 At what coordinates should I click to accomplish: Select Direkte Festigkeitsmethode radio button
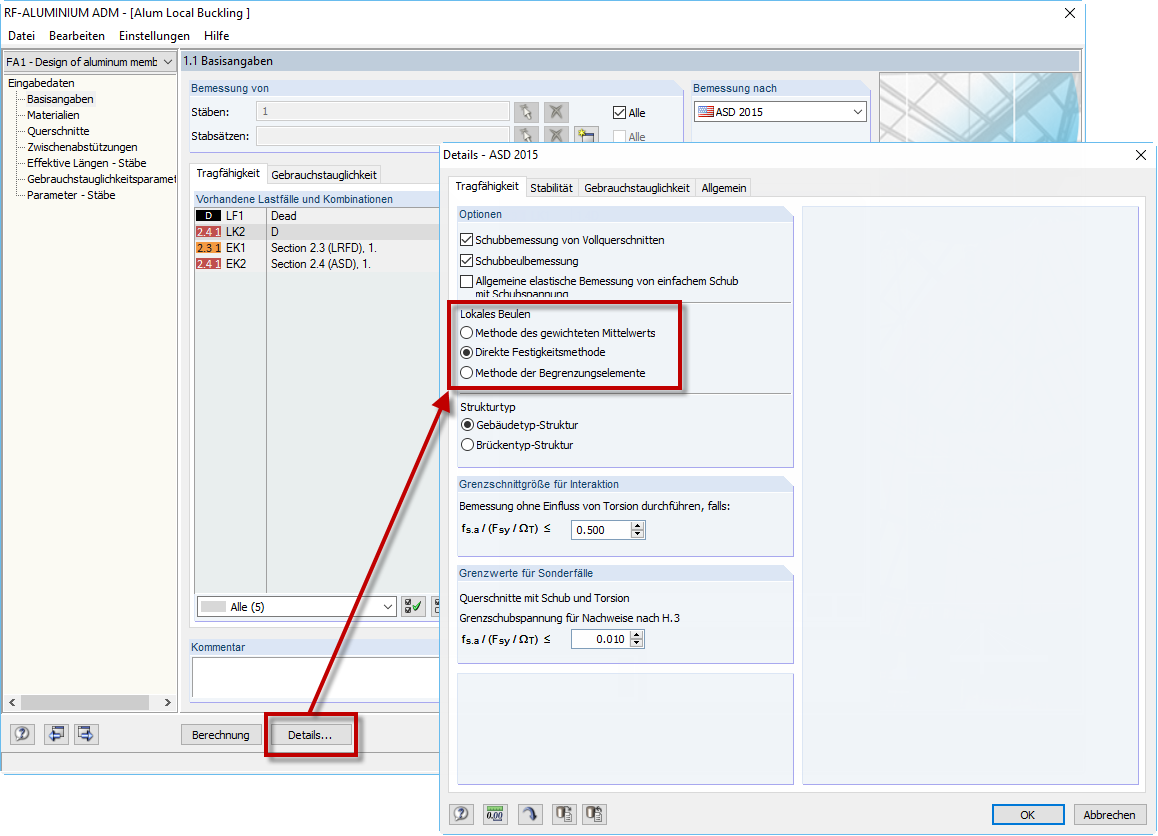click(466, 352)
